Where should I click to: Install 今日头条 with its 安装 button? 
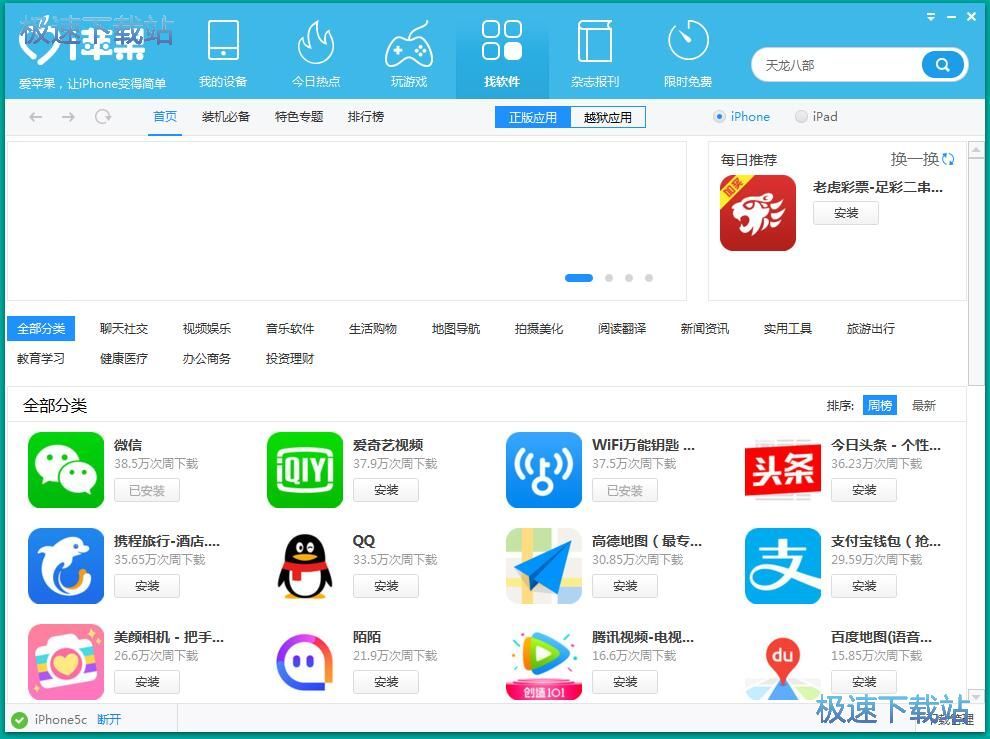864,490
